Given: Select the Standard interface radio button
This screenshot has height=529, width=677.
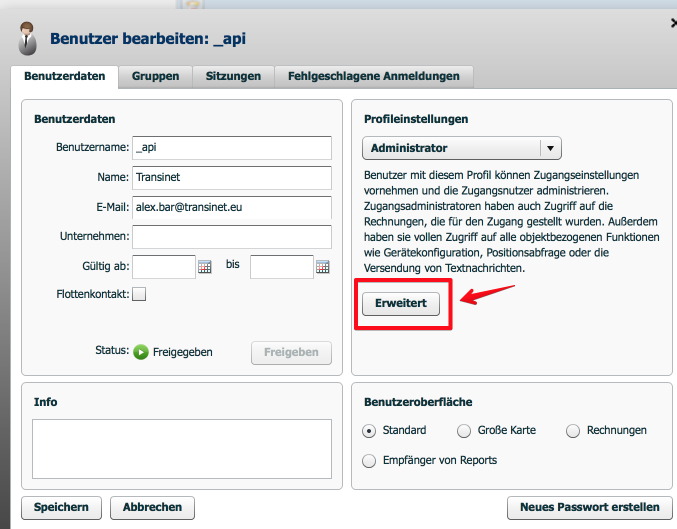Looking at the screenshot, I should tap(369, 431).
